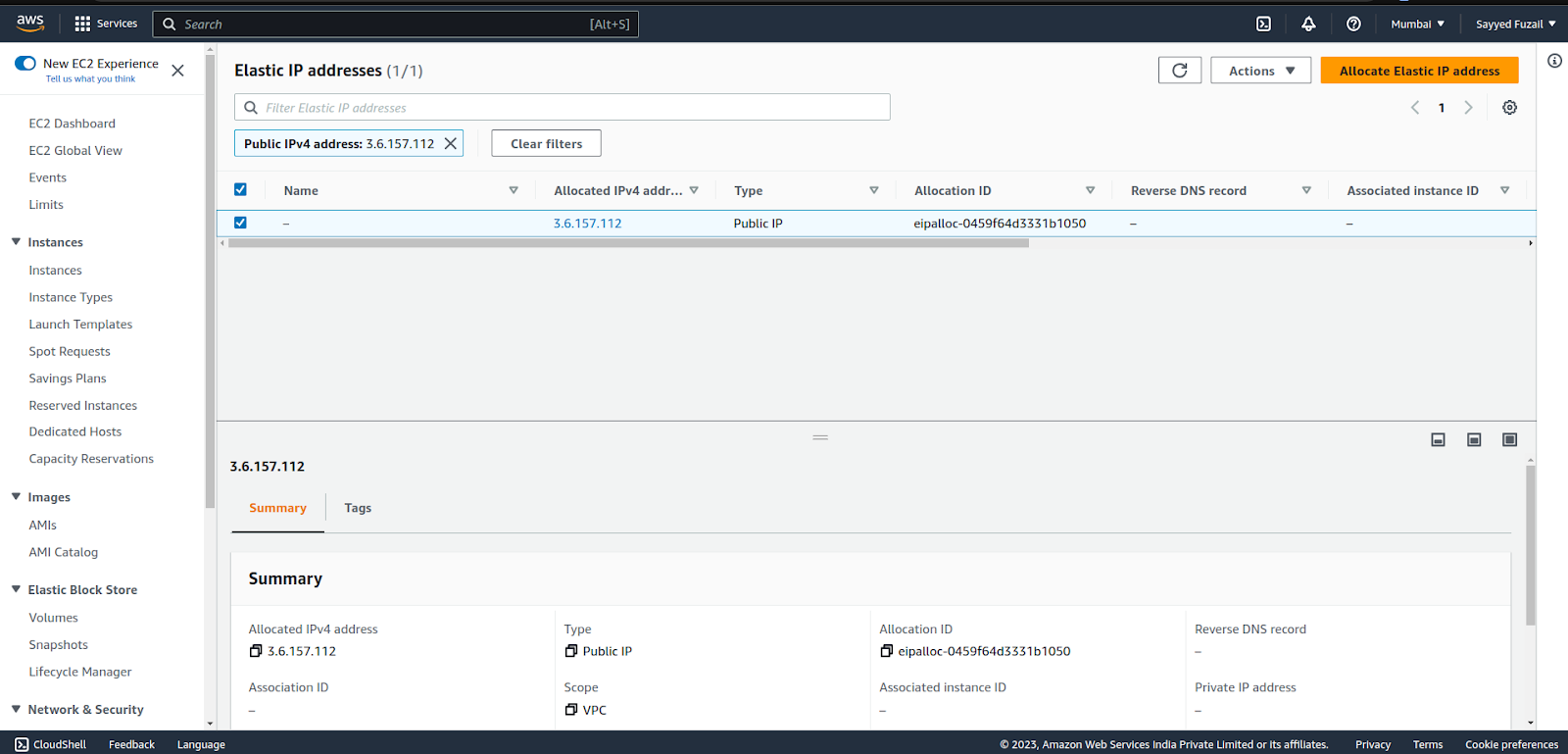Go to Launch Templates in sidebar
Screen dimensions: 1568x754
[x=80, y=325]
